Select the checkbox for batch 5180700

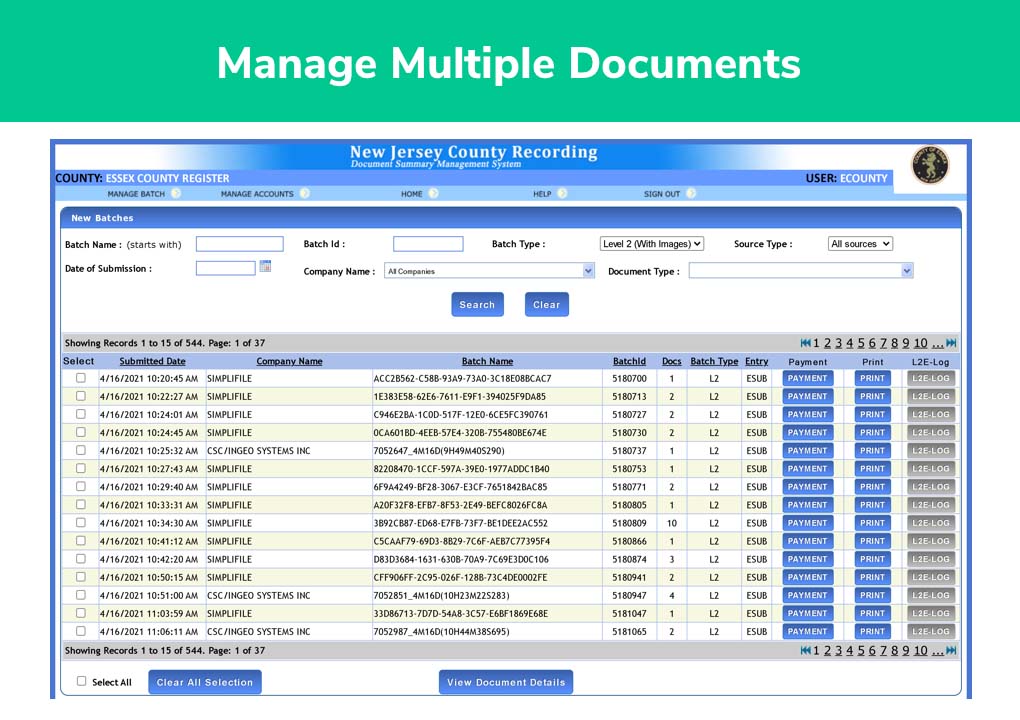pyautogui.click(x=81, y=378)
